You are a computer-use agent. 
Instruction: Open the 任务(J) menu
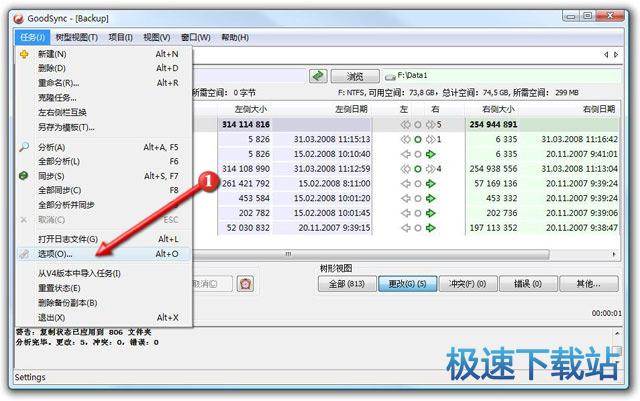point(32,38)
